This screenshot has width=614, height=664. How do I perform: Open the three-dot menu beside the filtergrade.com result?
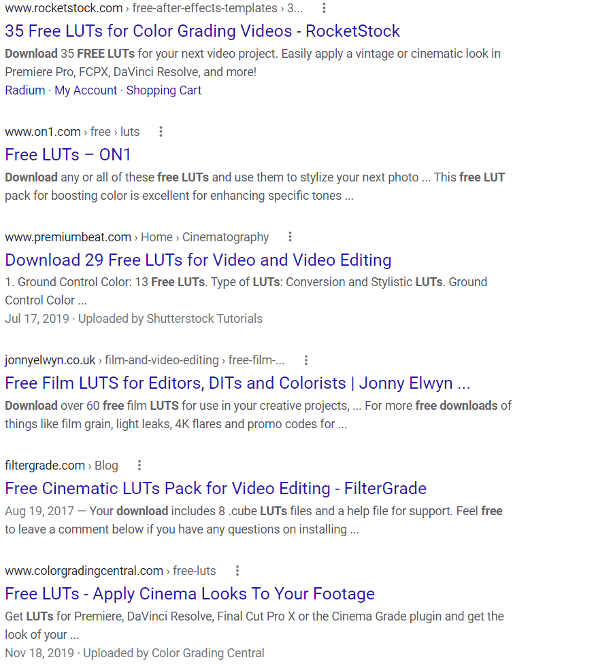139,465
